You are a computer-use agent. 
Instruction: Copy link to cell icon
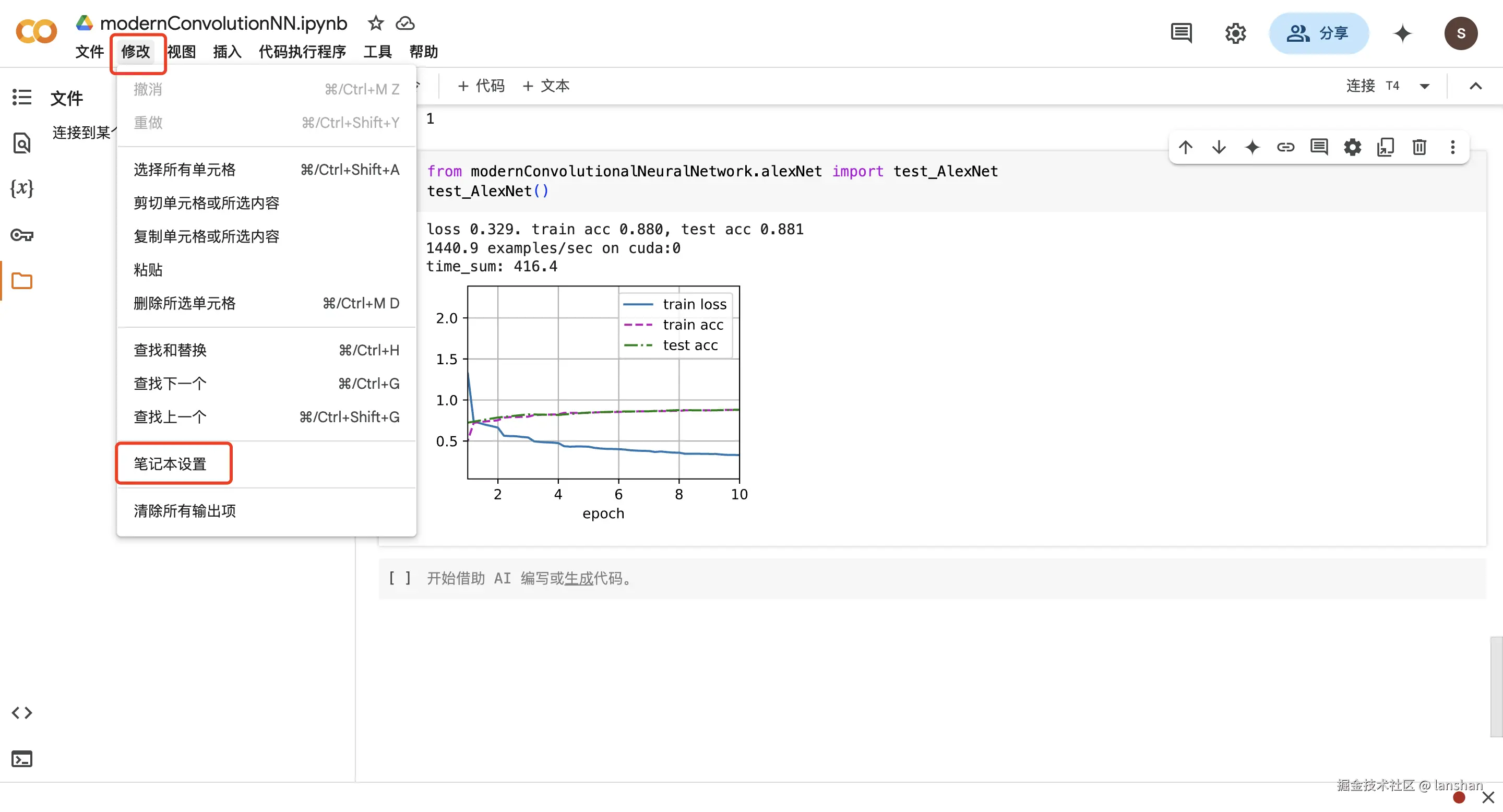click(1285, 147)
